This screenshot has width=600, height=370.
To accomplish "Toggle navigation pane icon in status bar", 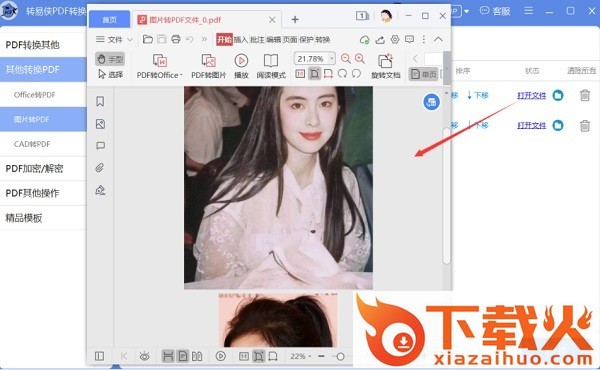I will pyautogui.click(x=99, y=356).
